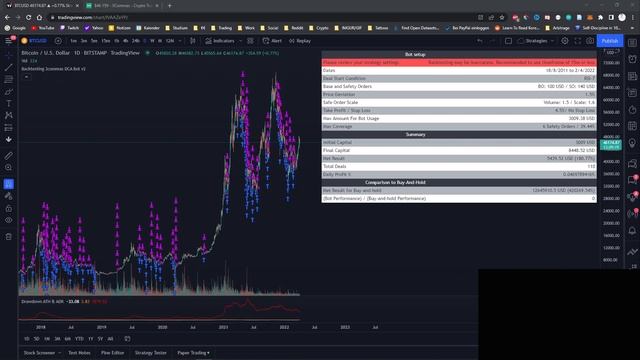Click the Backtesting 3commas DCA Bot legend
The width and height of the screenshot is (640, 360).
[x=53, y=69]
